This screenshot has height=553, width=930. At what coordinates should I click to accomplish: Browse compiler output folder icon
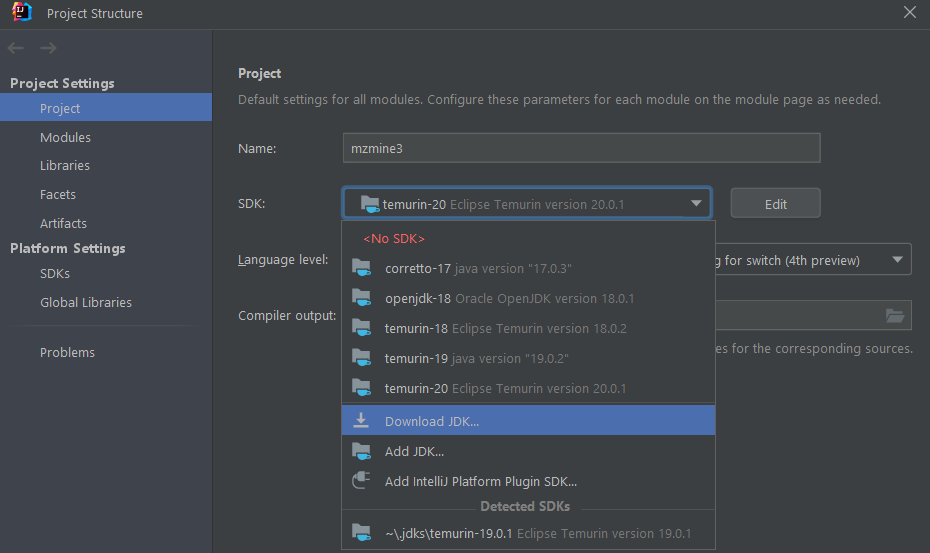point(895,316)
